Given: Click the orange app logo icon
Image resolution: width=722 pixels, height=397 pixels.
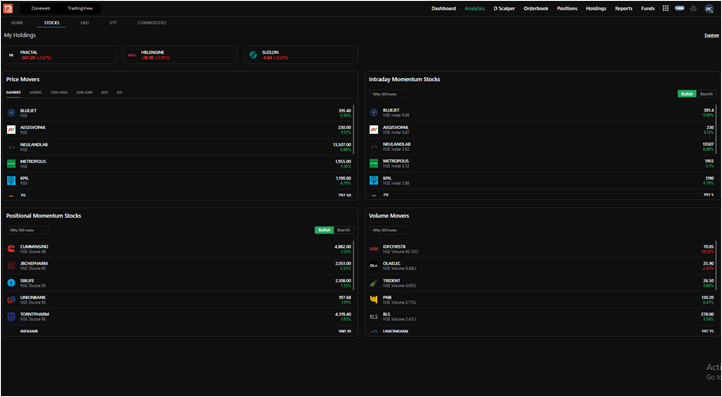Looking at the screenshot, I should [8, 8].
